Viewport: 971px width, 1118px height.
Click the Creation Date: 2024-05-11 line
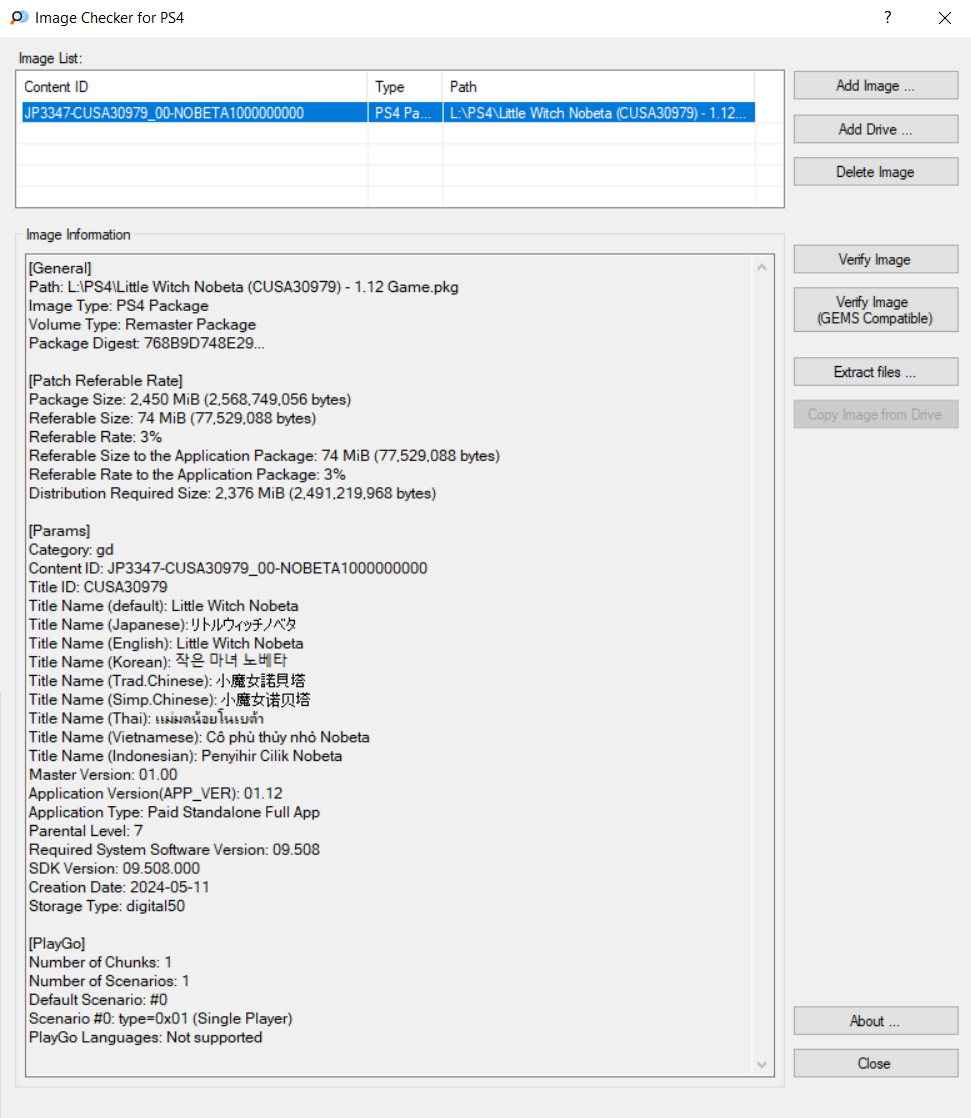[119, 888]
